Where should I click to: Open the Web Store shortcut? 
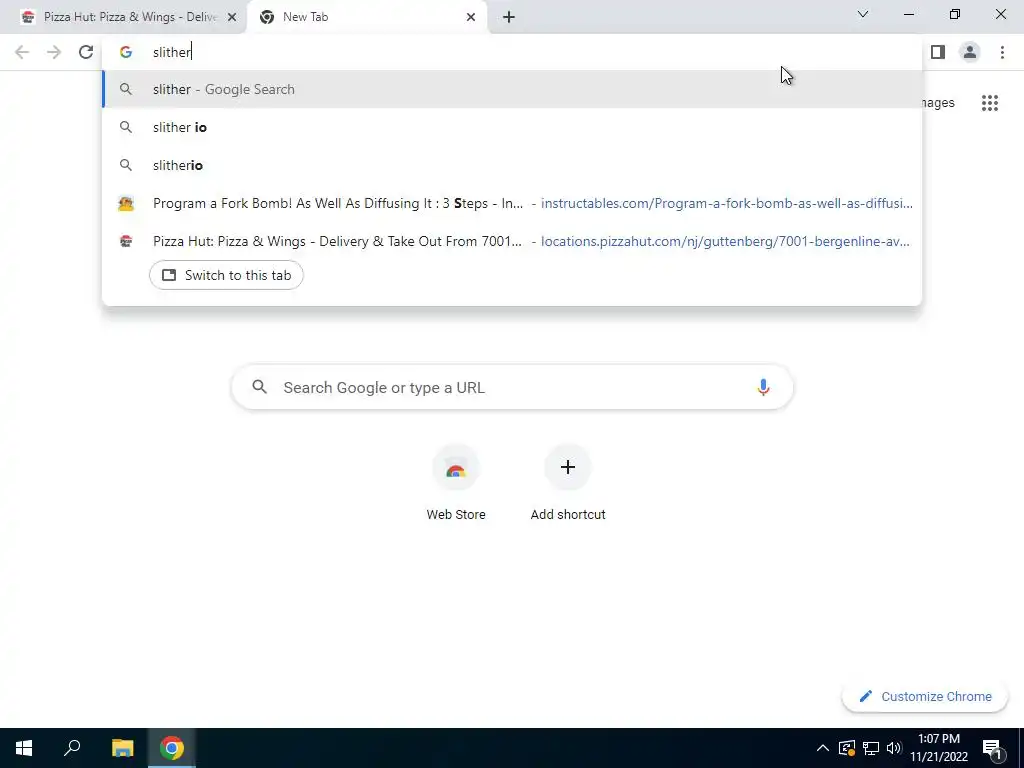coord(456,483)
